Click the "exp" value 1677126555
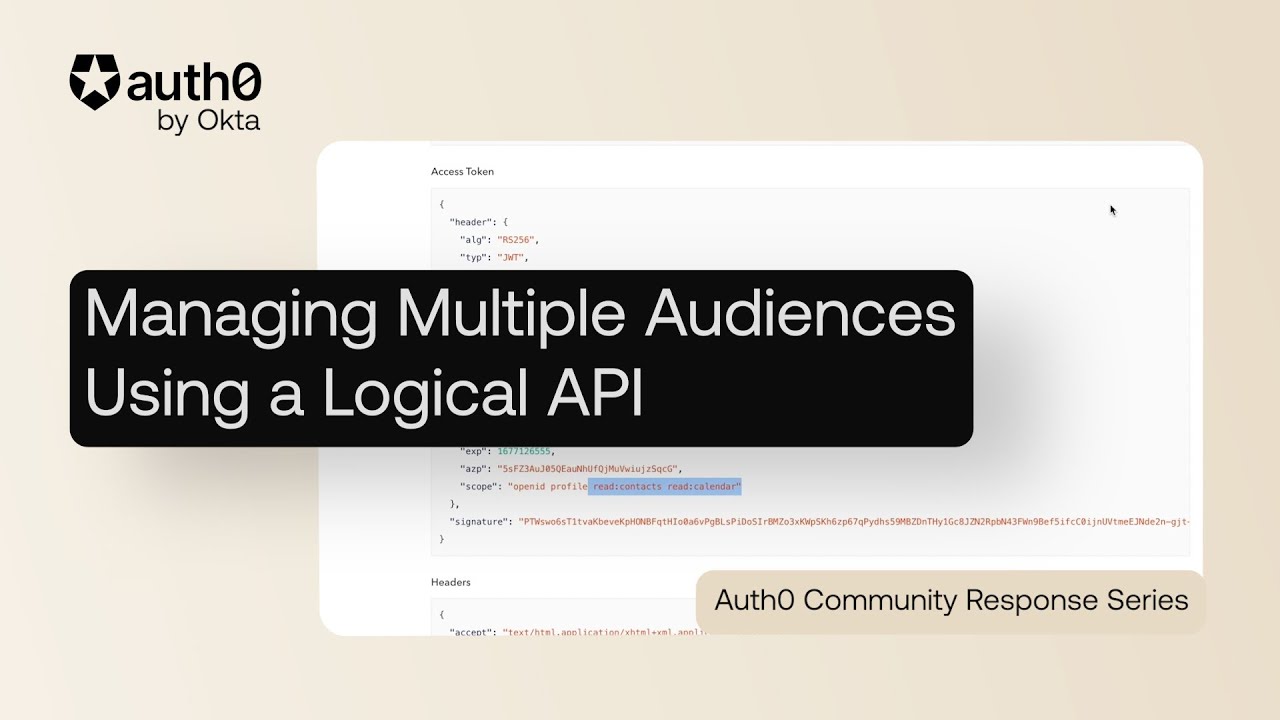Image resolution: width=1280 pixels, height=720 pixels. pyautogui.click(x=526, y=451)
